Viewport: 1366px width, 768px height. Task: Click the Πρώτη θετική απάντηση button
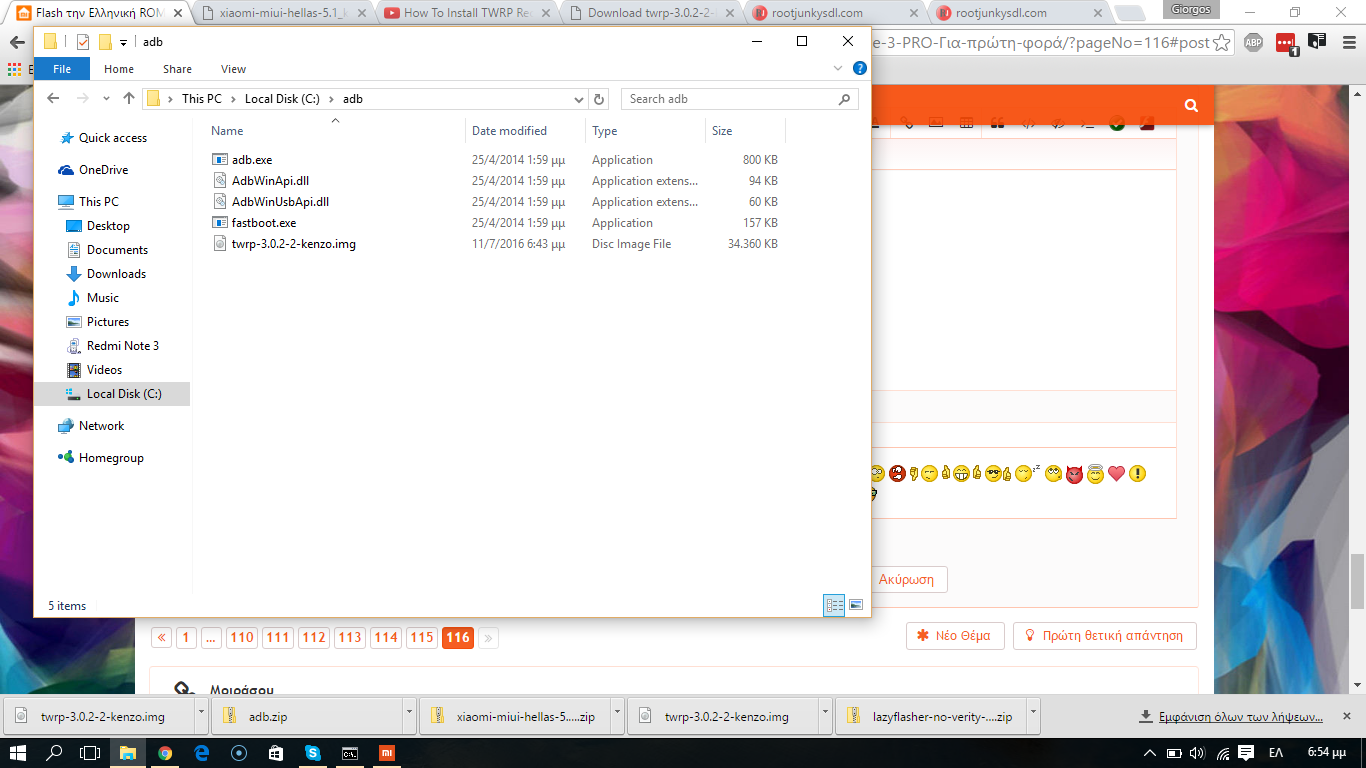coord(1104,636)
